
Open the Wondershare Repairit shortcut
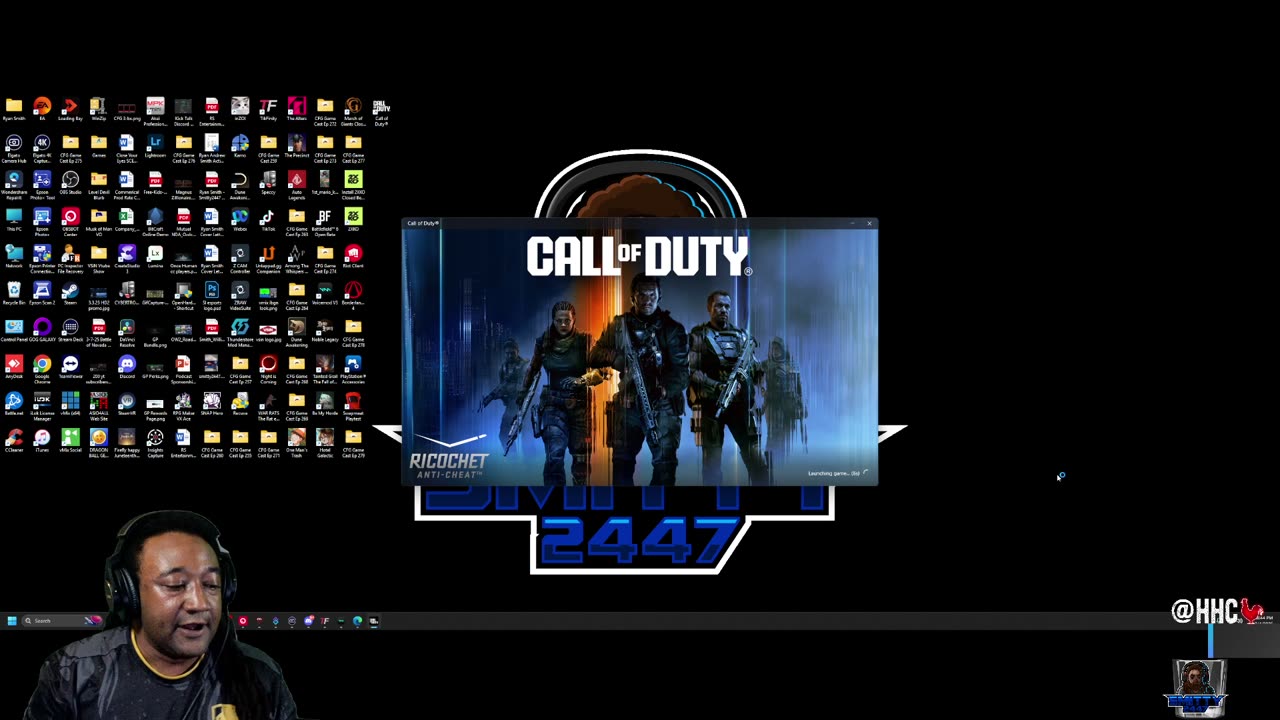pos(14,186)
